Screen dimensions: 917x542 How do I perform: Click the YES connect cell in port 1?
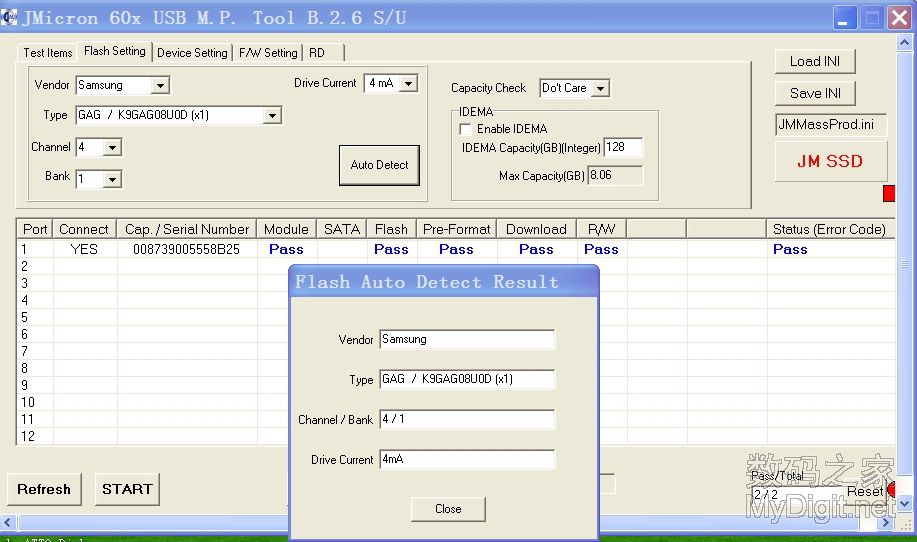[84, 250]
